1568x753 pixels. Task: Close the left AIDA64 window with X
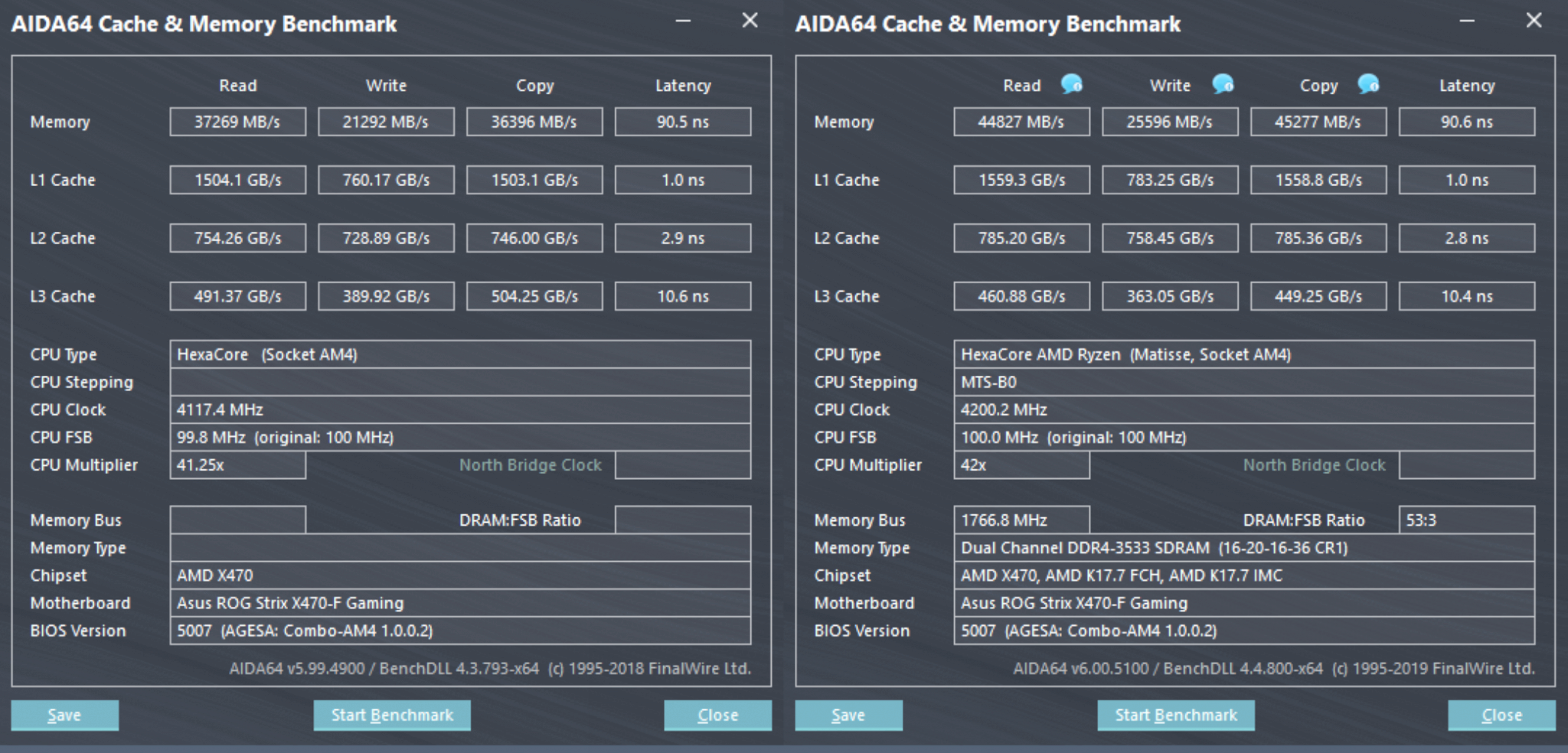(x=750, y=21)
